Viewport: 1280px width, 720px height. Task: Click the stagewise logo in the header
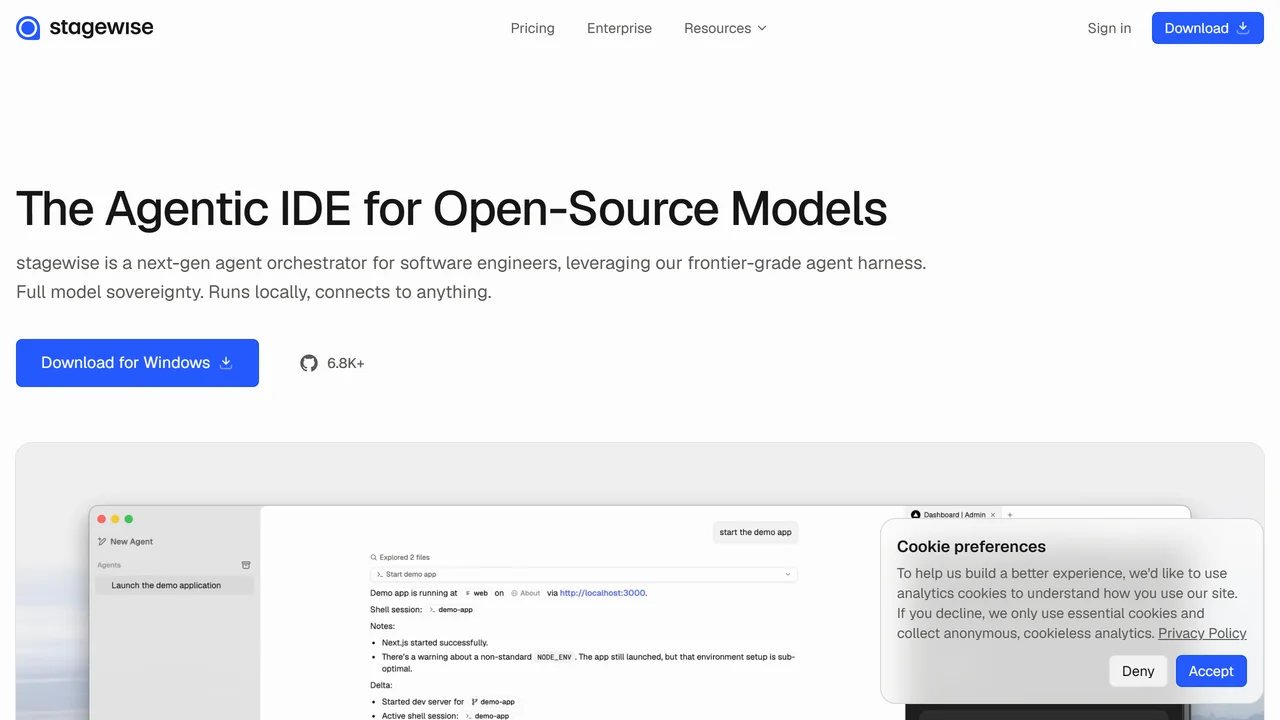(85, 28)
